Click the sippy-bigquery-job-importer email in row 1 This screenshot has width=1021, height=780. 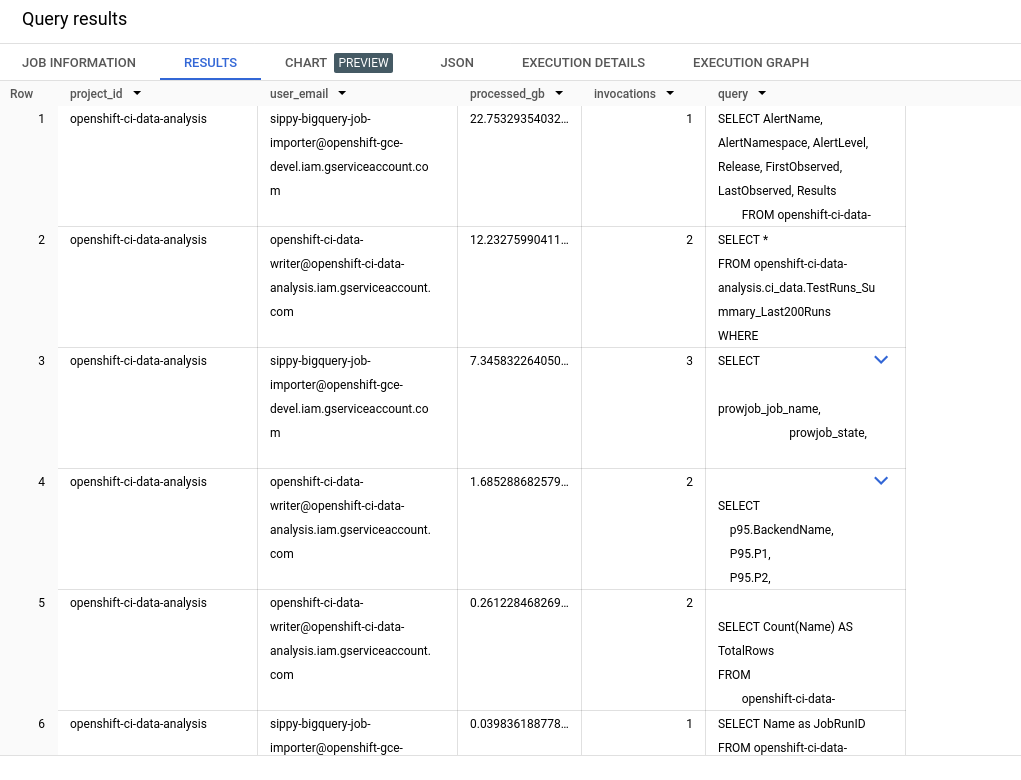pyautogui.click(x=349, y=155)
